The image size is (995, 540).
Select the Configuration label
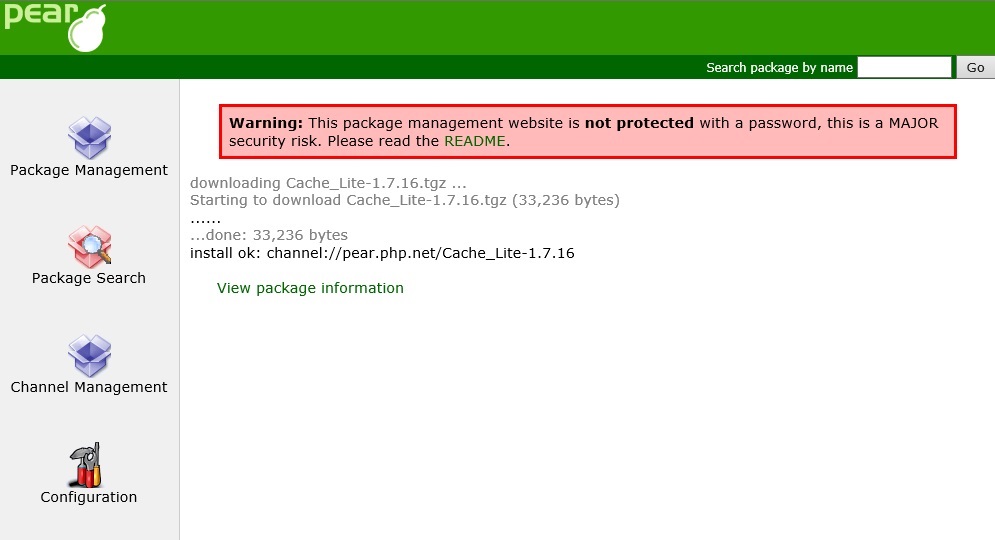click(89, 497)
